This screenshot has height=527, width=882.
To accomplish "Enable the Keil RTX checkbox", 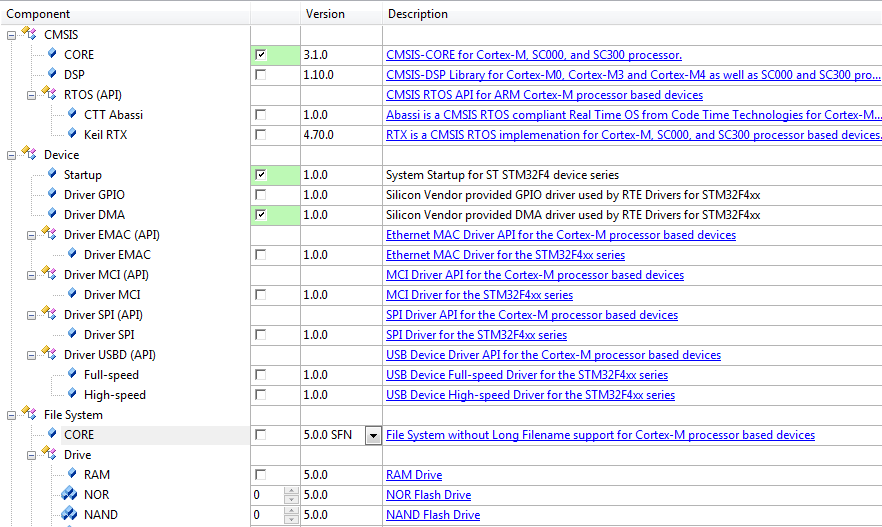I will pos(261,135).
